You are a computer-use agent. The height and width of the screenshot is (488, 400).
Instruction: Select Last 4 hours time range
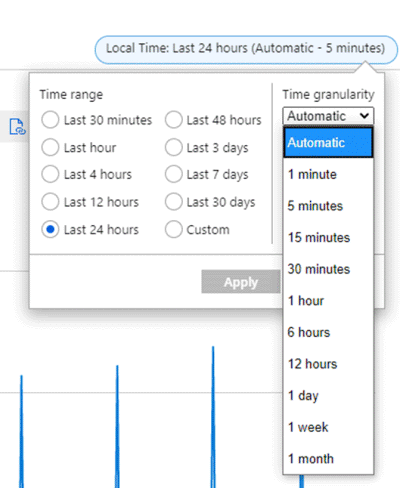(50, 174)
